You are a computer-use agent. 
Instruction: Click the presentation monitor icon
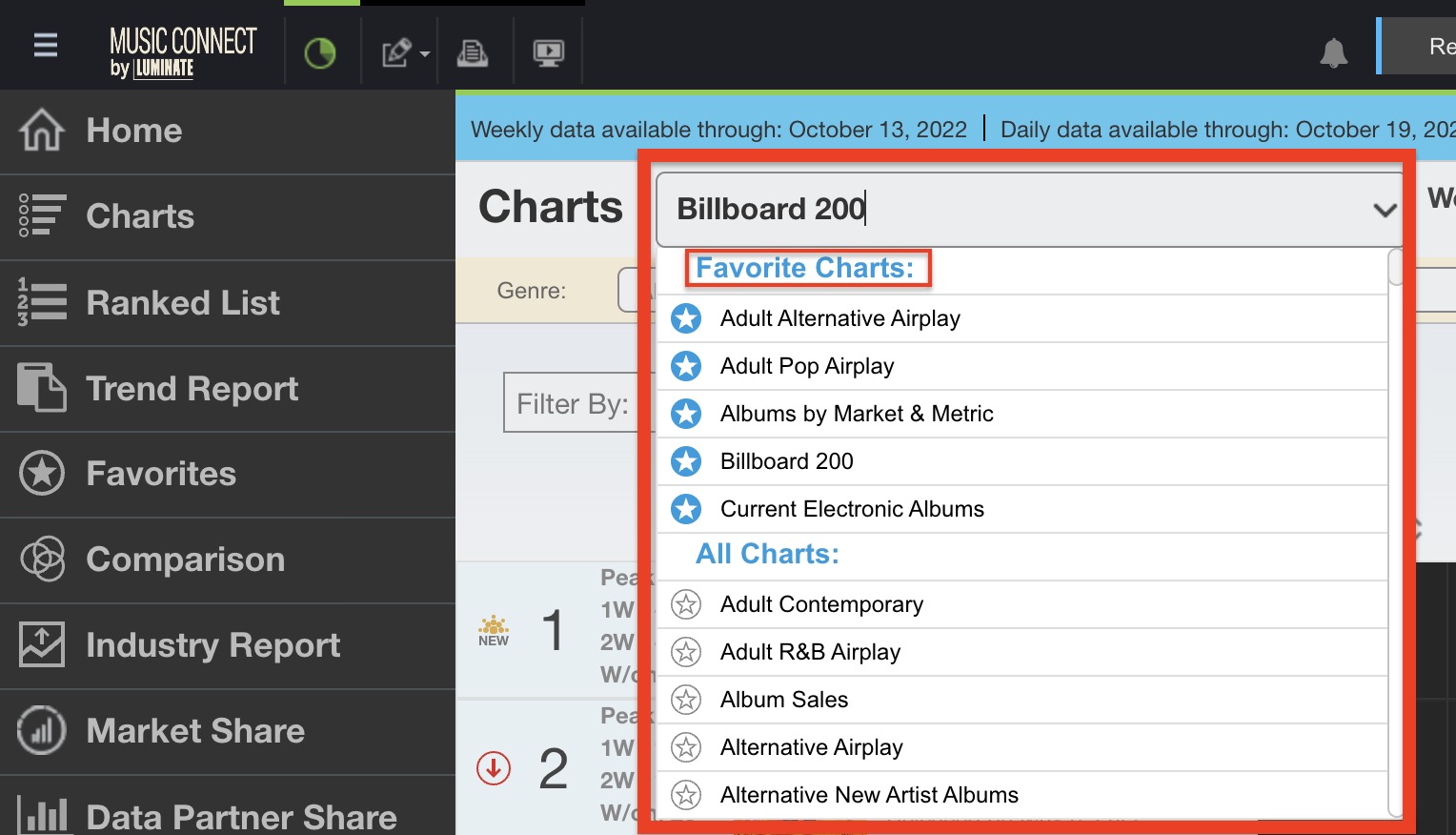click(549, 52)
